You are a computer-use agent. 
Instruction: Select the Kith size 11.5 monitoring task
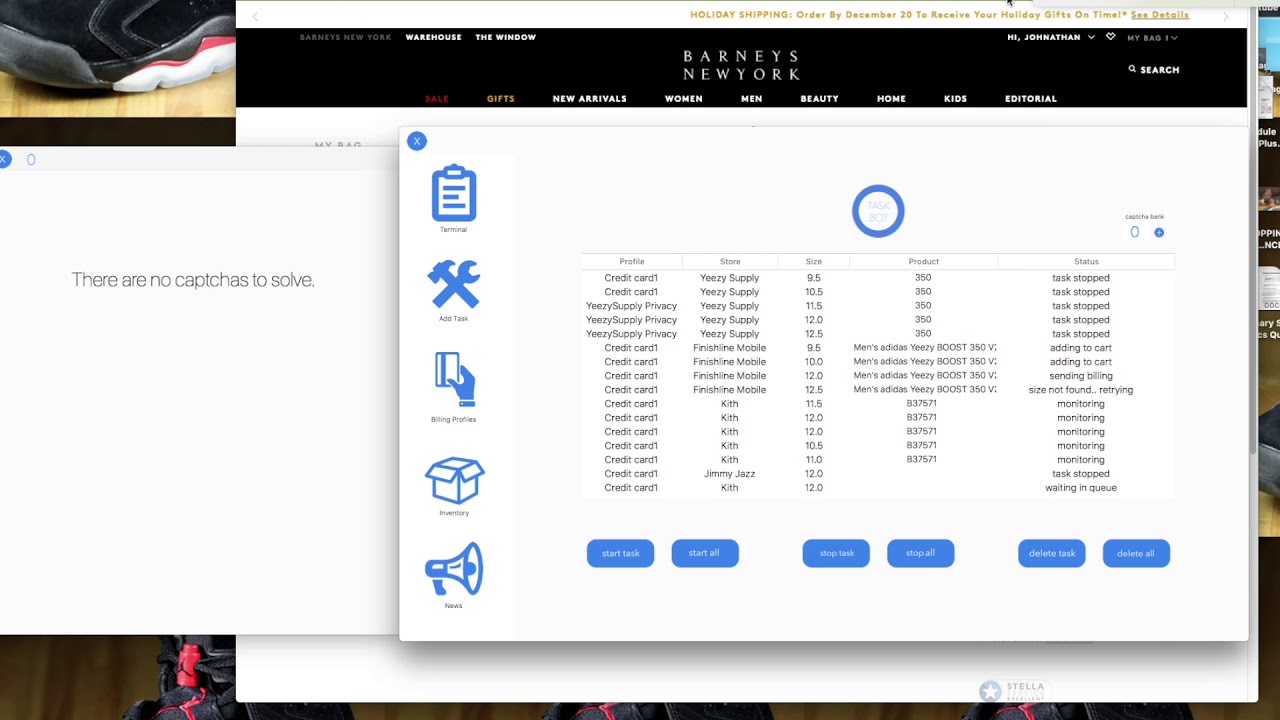[878, 404]
